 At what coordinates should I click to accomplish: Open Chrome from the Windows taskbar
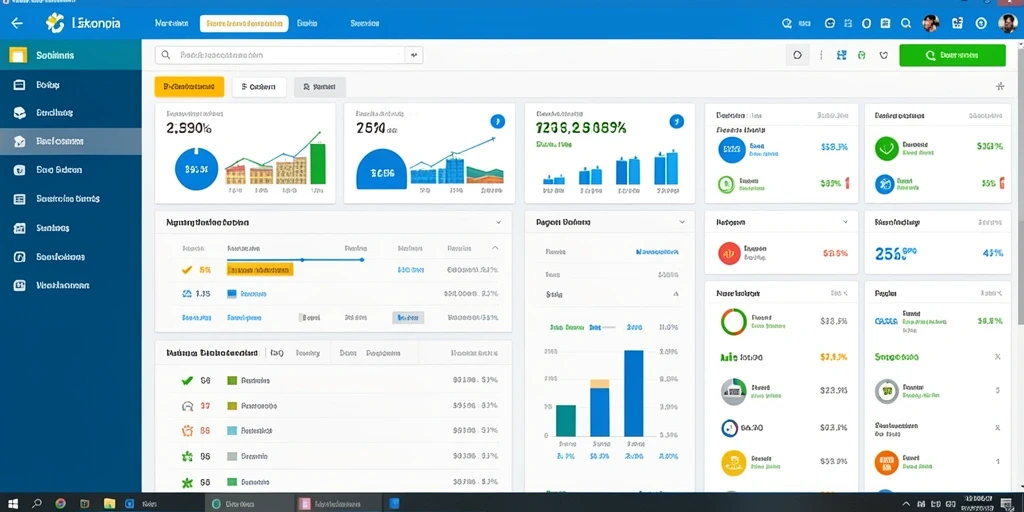60,504
